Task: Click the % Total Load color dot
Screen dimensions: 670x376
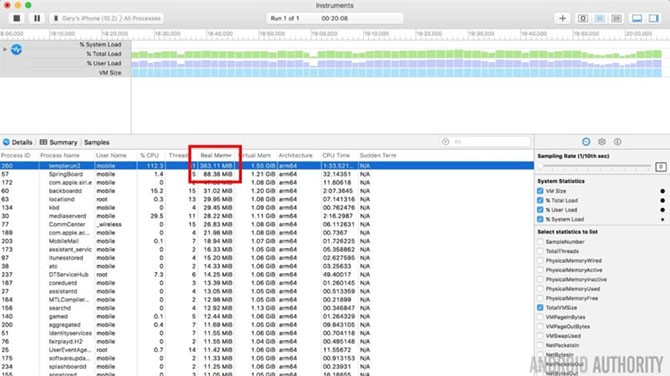Action: [662, 200]
